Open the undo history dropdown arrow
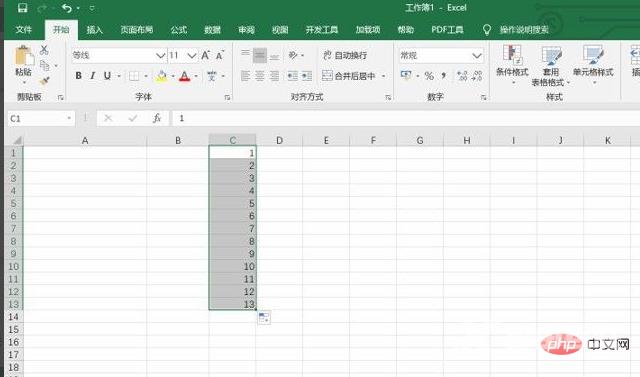Image resolution: width=640 pixels, height=377 pixels. tap(78, 8)
